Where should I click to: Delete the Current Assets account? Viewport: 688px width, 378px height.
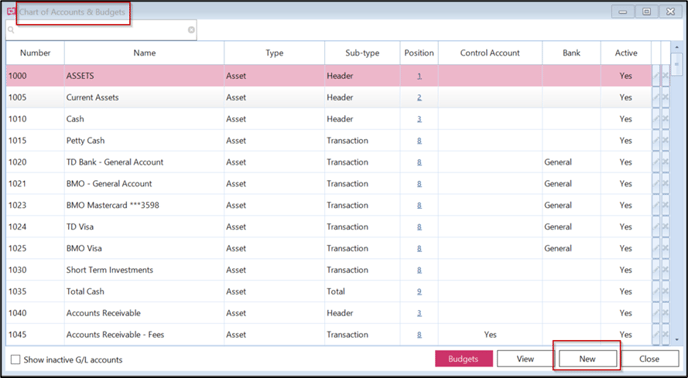click(x=665, y=97)
